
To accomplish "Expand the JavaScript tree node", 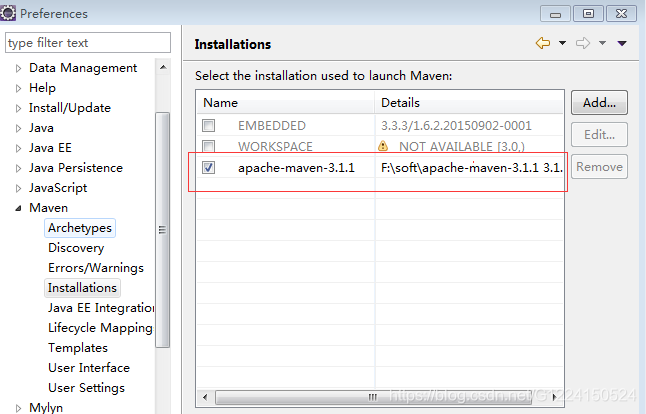I will coord(18,188).
